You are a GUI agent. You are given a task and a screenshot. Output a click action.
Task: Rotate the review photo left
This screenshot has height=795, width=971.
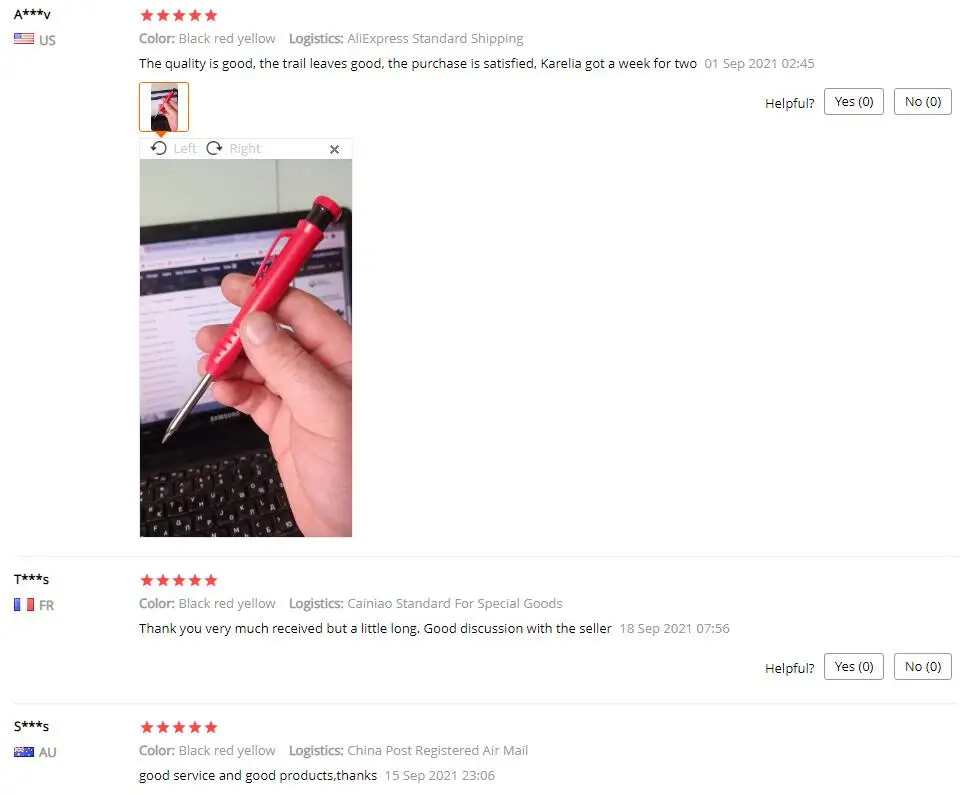[x=173, y=149]
